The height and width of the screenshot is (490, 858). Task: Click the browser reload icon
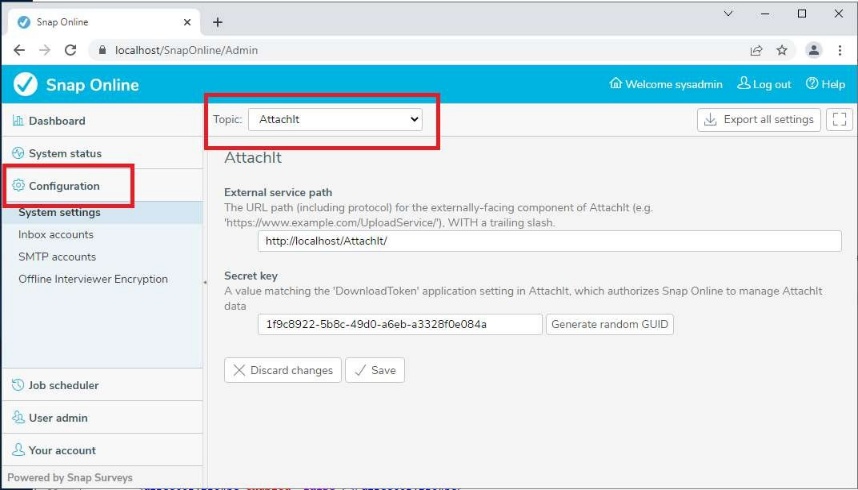71,50
